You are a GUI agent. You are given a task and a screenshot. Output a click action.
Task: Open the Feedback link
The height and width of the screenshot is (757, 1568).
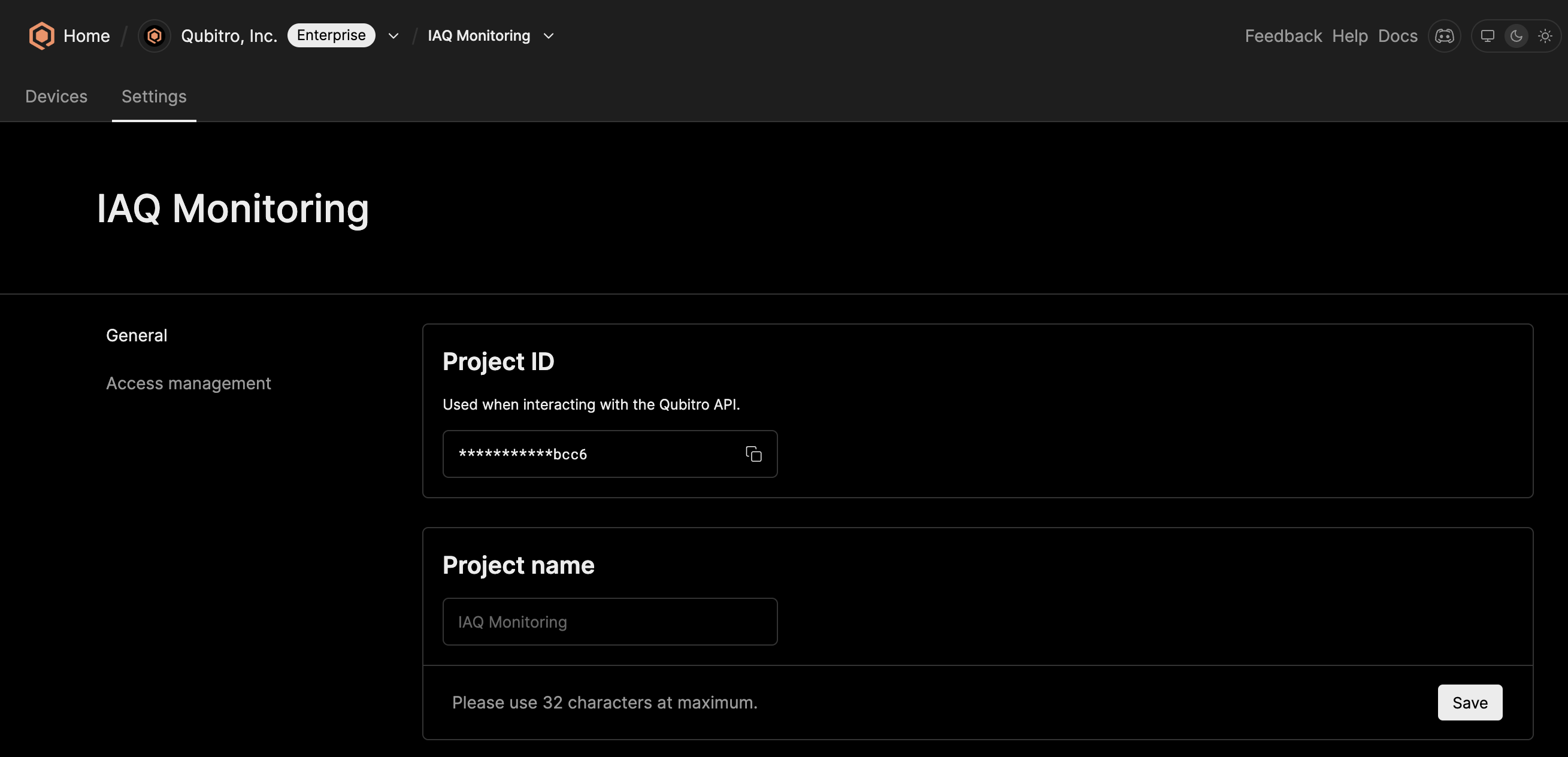click(x=1283, y=36)
